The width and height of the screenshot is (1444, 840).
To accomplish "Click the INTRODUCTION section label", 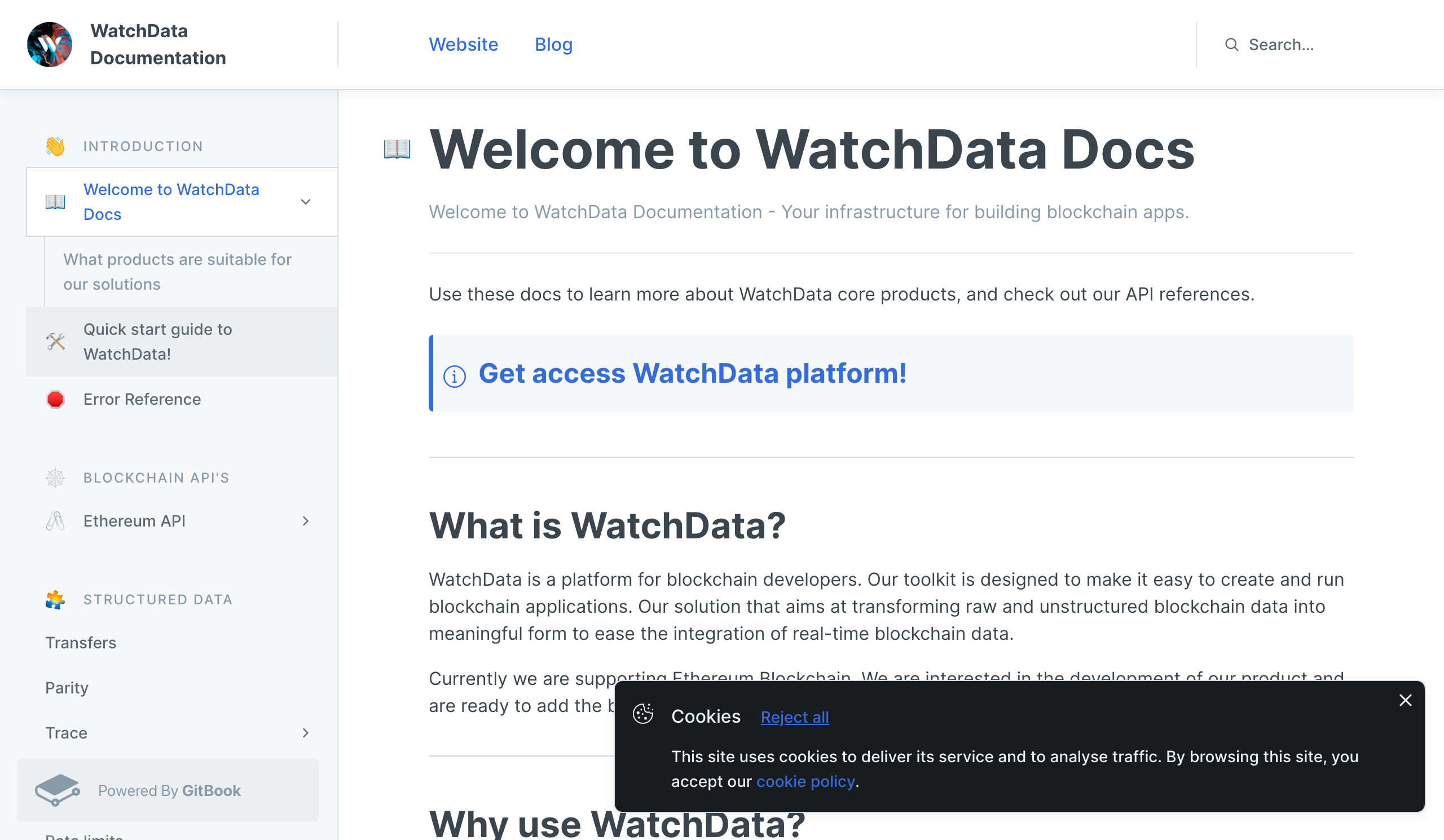I will coord(143,147).
